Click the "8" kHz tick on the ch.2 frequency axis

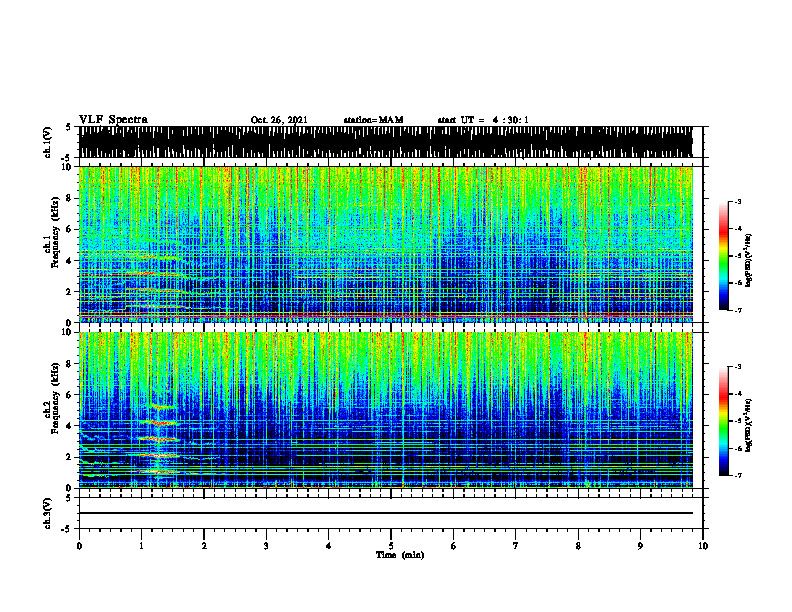coord(69,364)
